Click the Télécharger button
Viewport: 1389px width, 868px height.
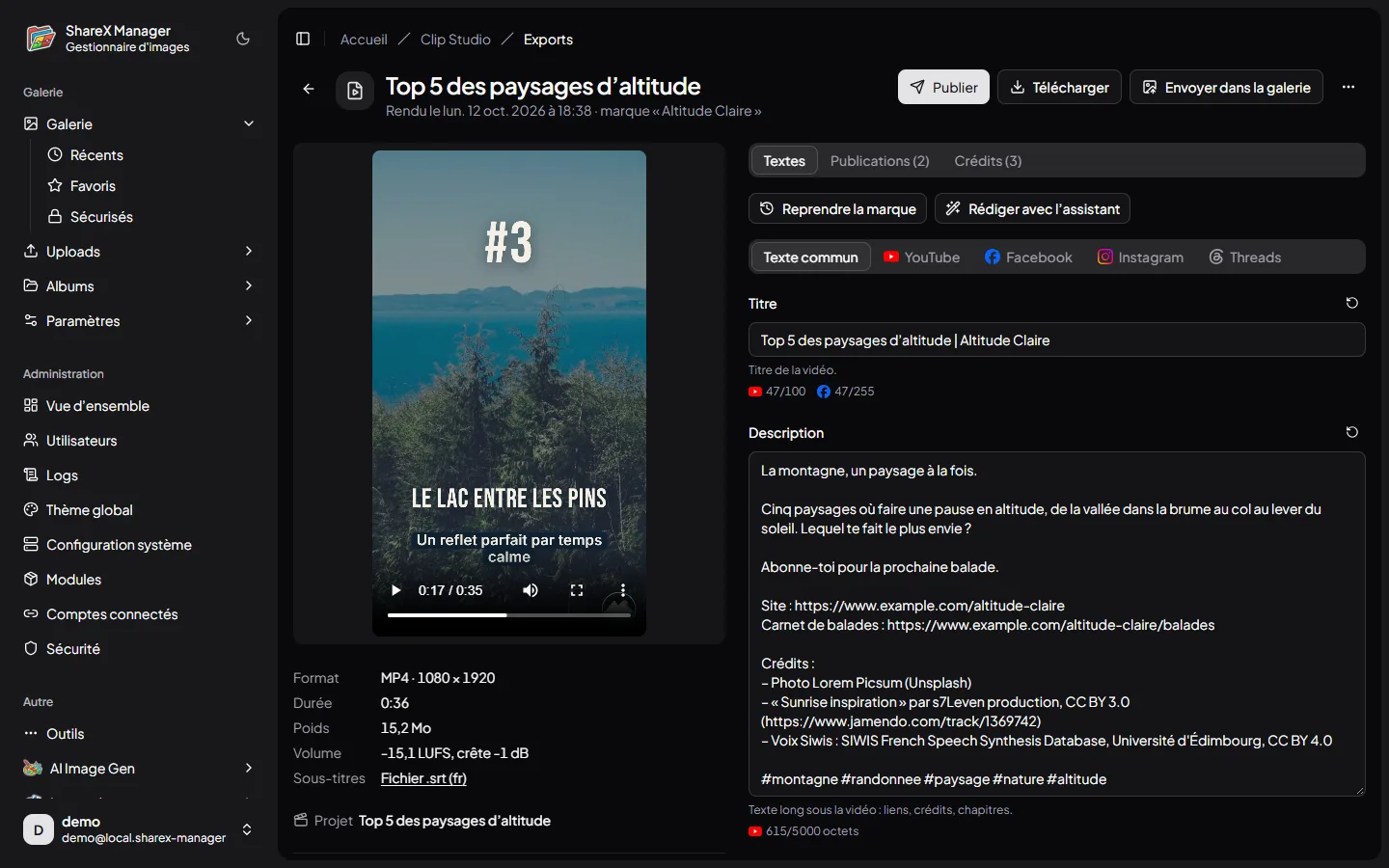(1059, 87)
